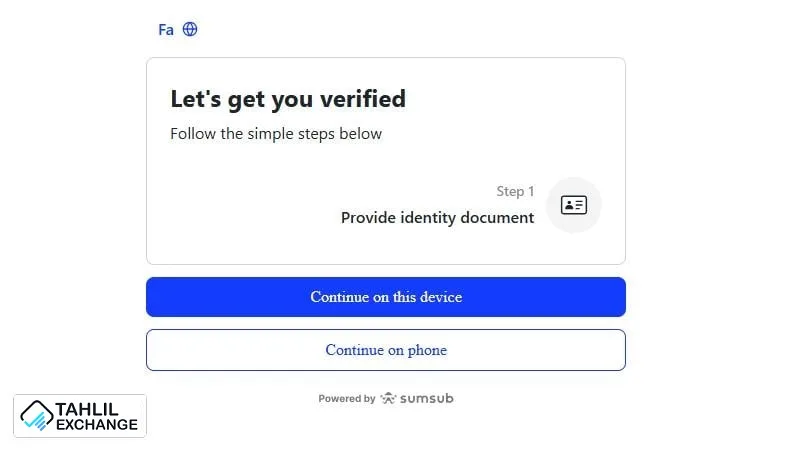Select the Step 1 label
The height and width of the screenshot is (450, 800).
point(515,191)
